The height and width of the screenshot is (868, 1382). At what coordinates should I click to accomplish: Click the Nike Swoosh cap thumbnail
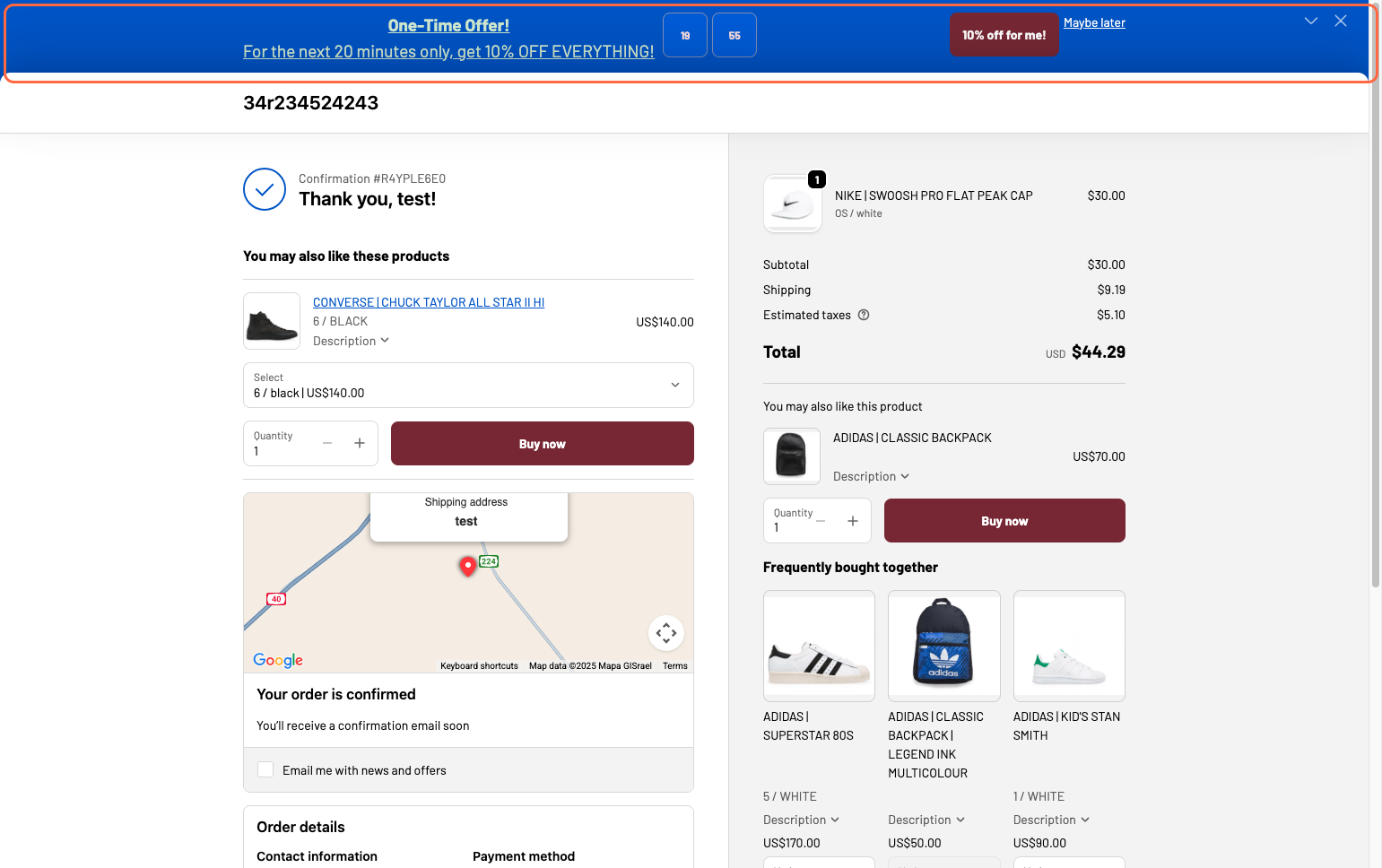[793, 204]
